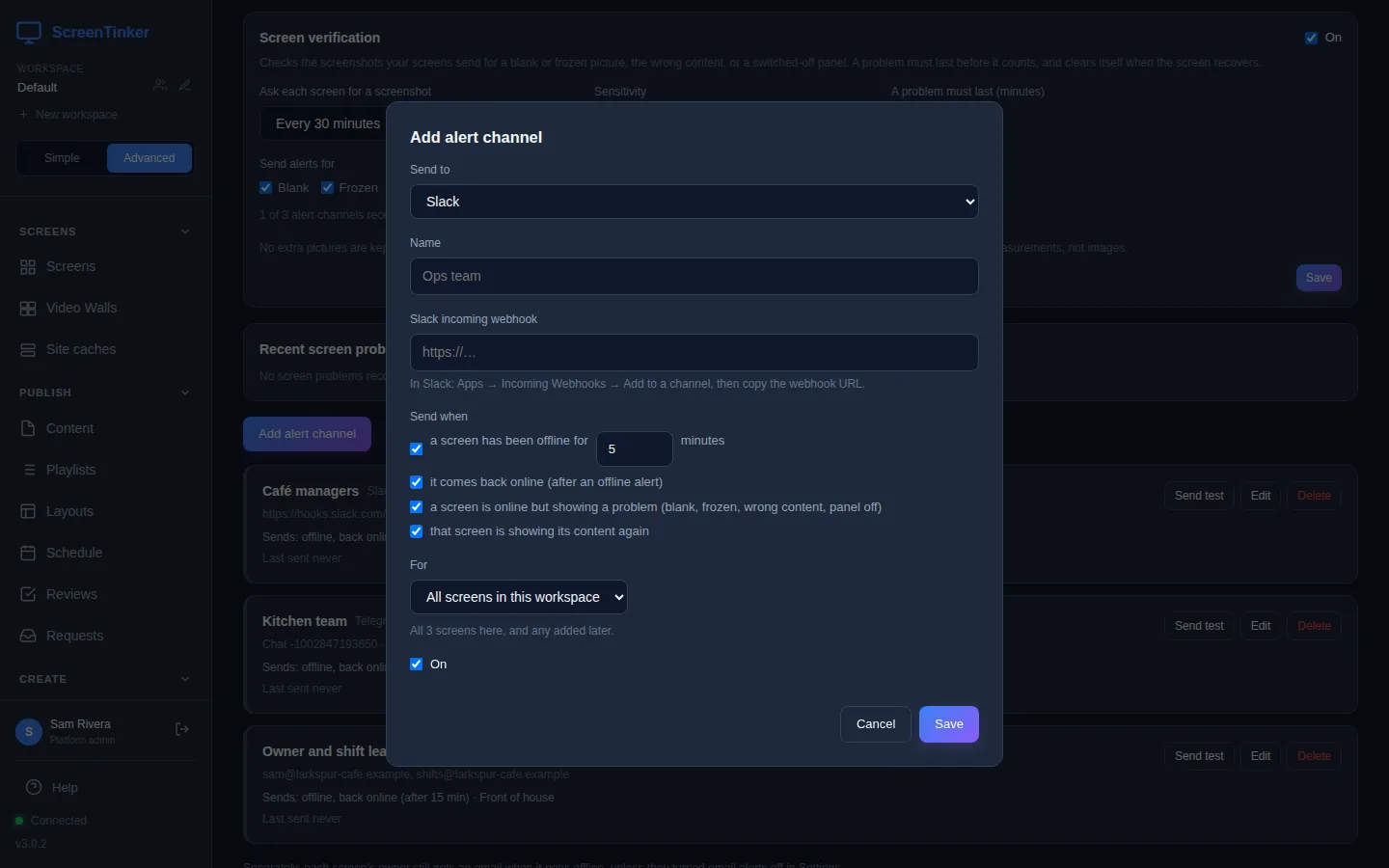The image size is (1389, 868).
Task: Click the ScreenTinker monitor logo icon
Action: click(x=29, y=33)
